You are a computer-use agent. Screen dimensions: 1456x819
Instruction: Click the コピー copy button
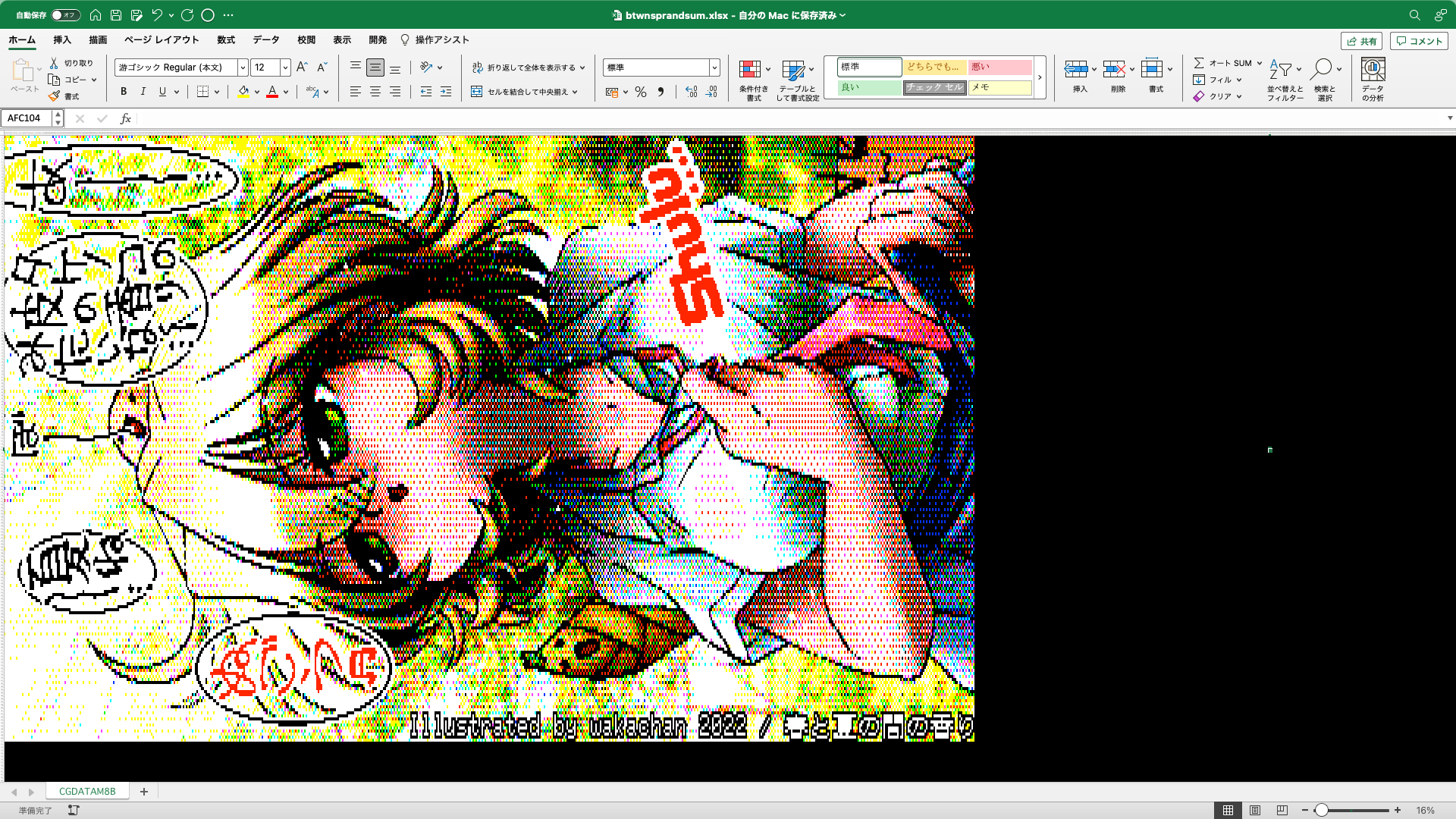tap(67, 80)
